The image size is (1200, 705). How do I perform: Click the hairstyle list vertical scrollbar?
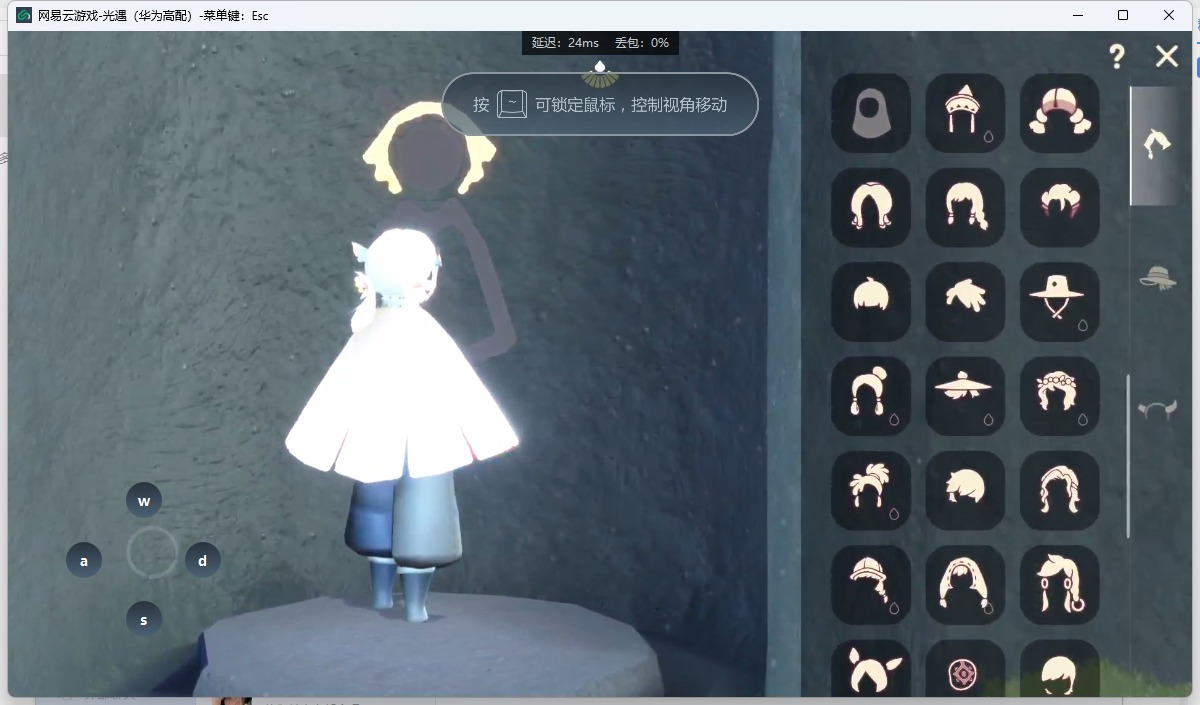[x=1128, y=455]
